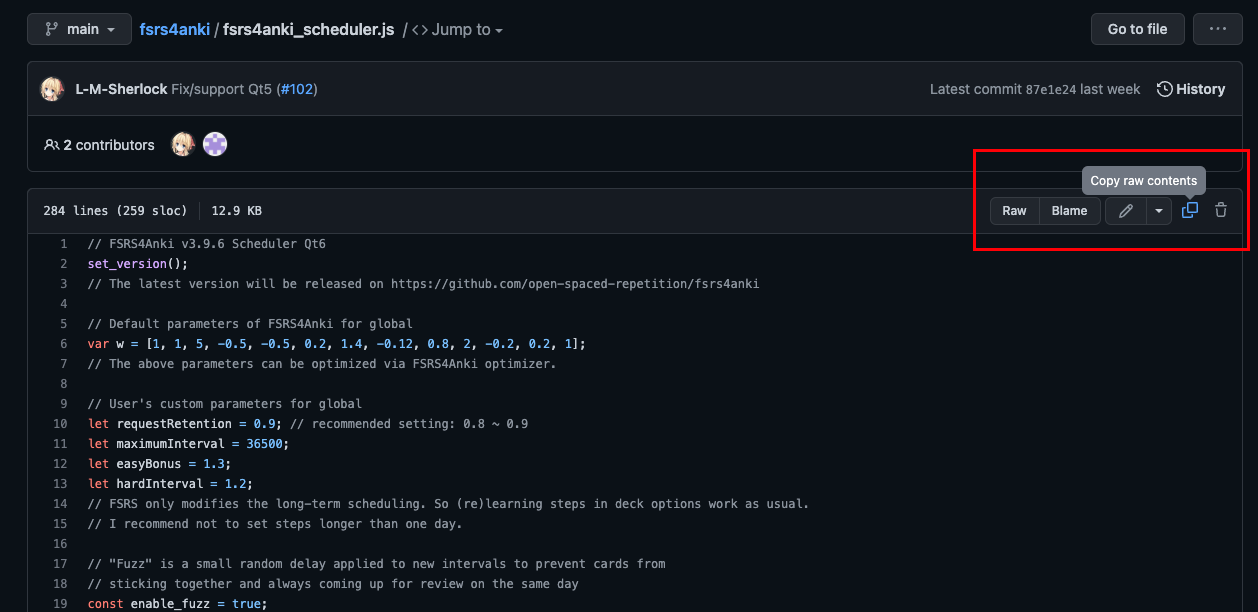Click the Blame button
Viewport: 1258px width, 612px height.
pos(1069,211)
